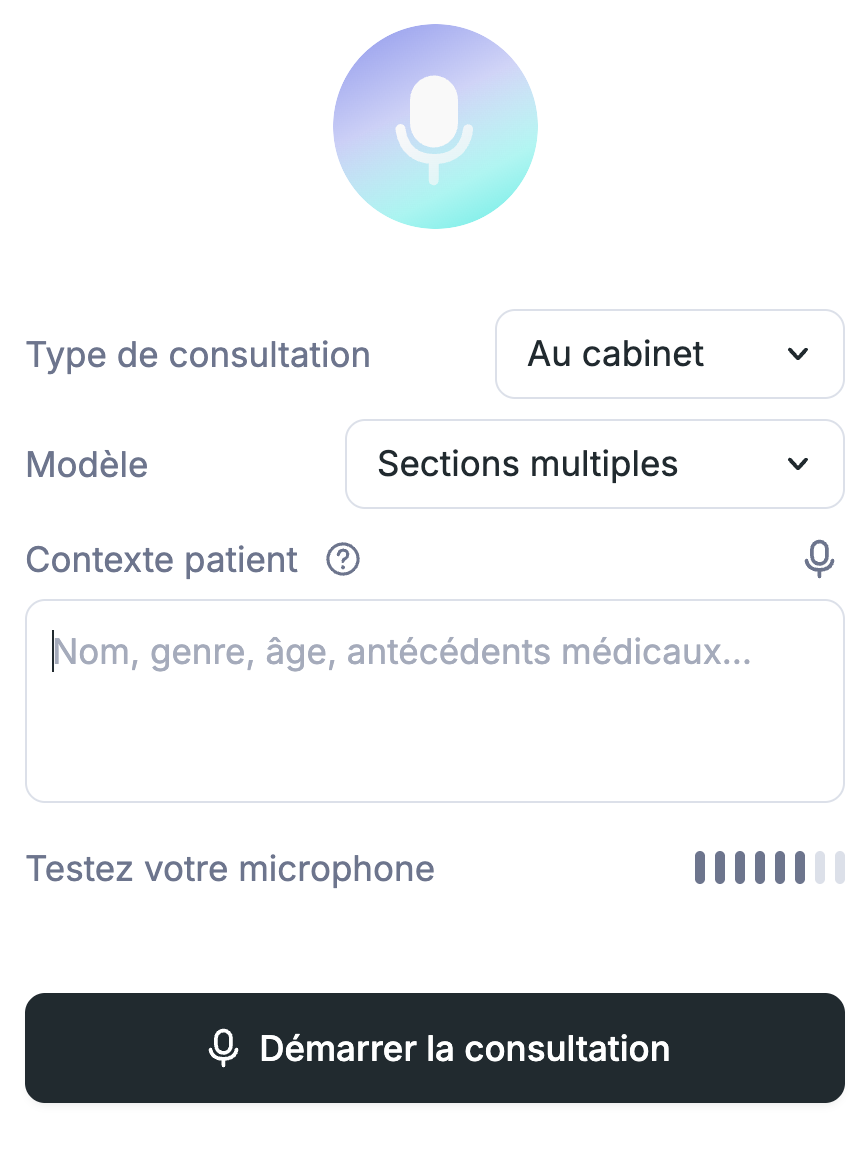Click the 'Type de consultation' label
The height and width of the screenshot is (1164, 866).
coord(198,355)
